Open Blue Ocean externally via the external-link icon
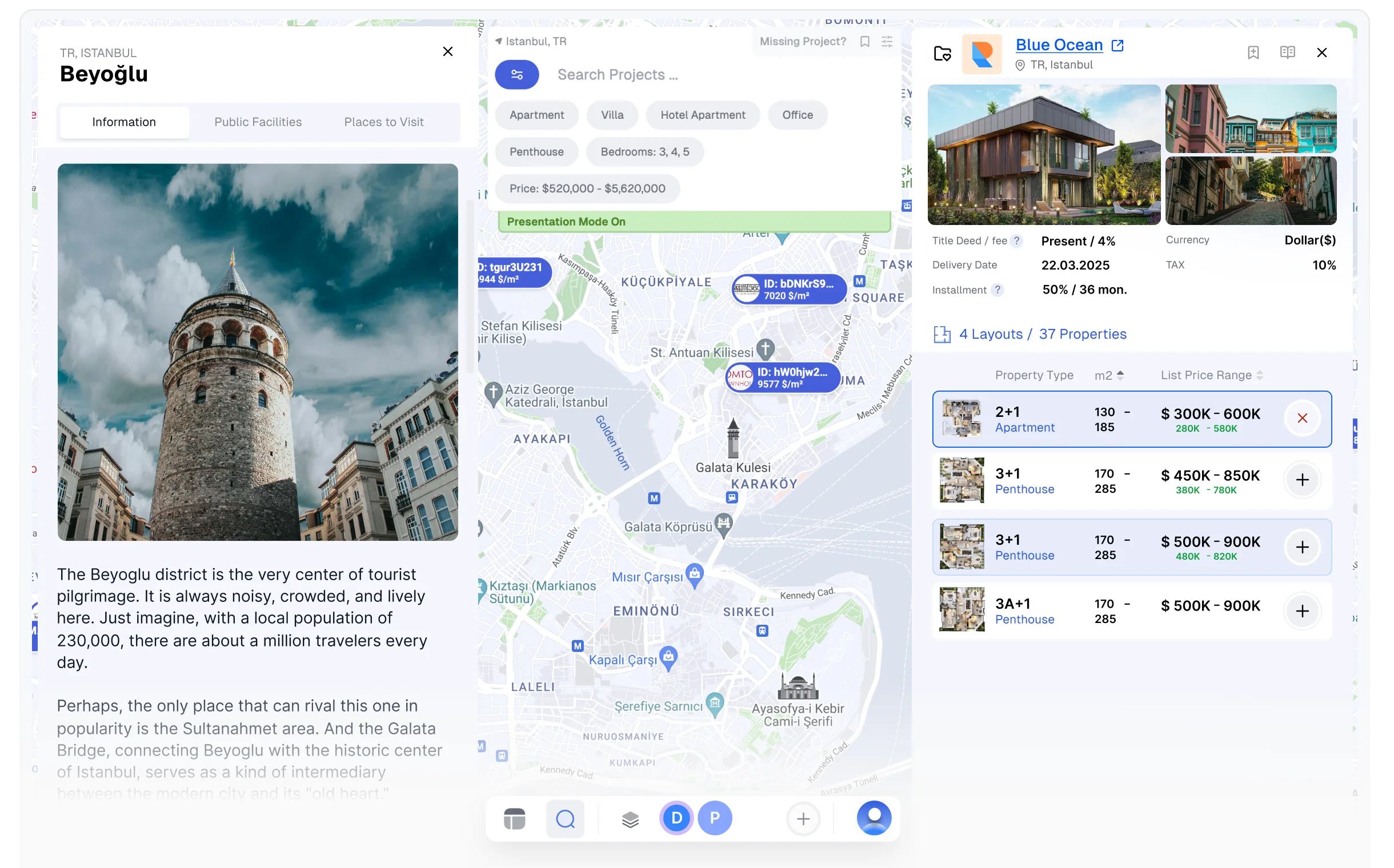The image size is (1394, 868). 1117,45
